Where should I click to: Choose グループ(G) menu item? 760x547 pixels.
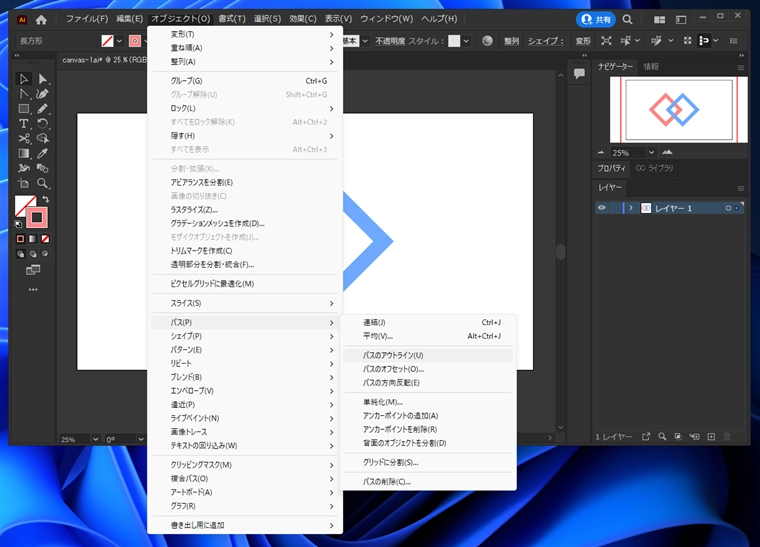point(245,81)
